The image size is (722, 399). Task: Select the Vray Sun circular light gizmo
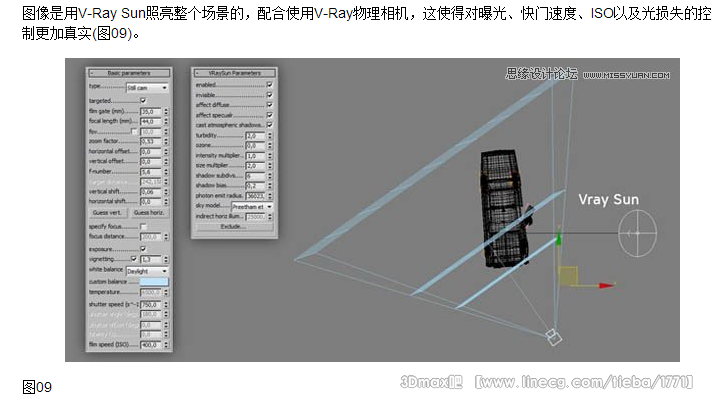pyautogui.click(x=637, y=233)
